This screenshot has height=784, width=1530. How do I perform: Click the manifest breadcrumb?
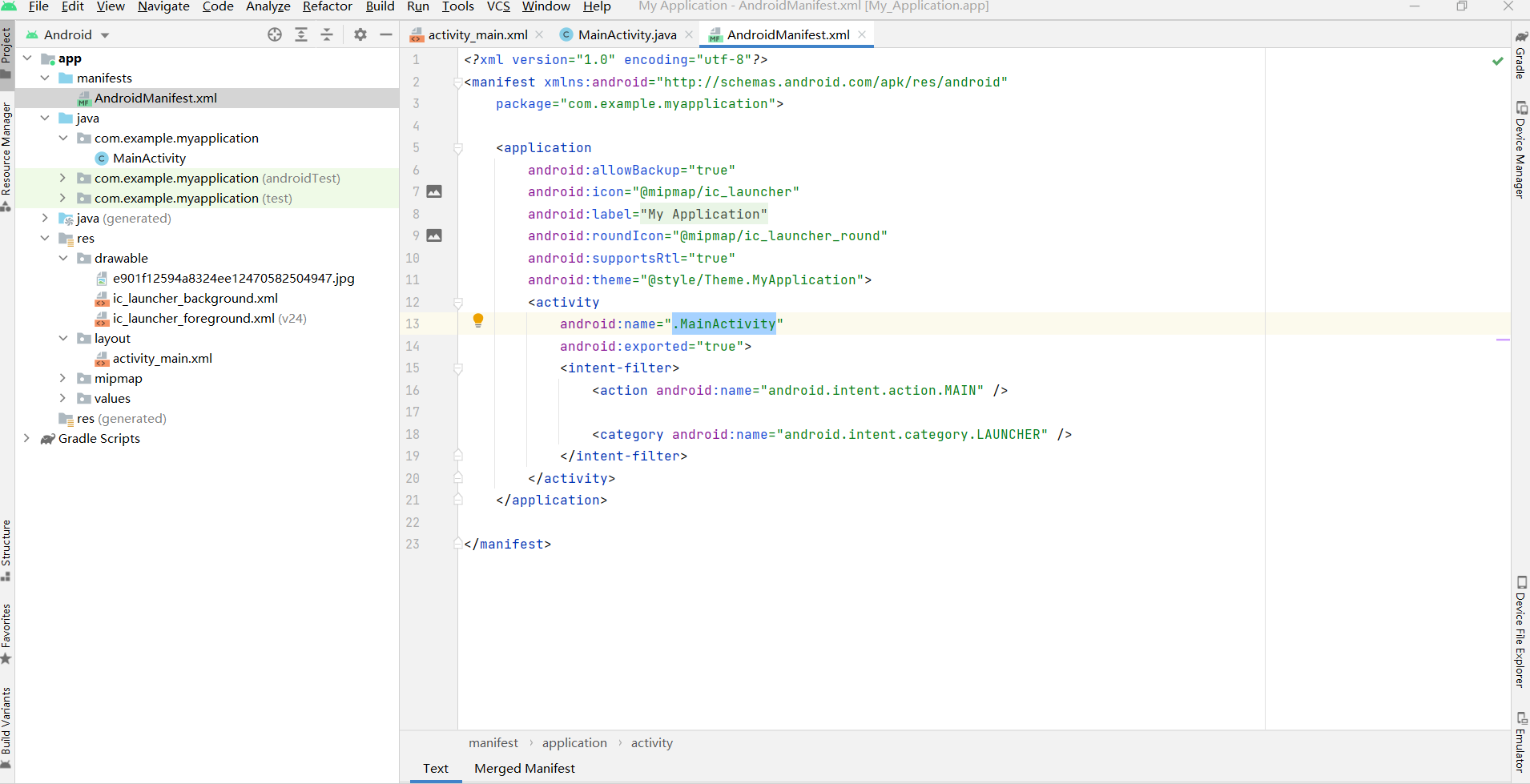pos(493,743)
